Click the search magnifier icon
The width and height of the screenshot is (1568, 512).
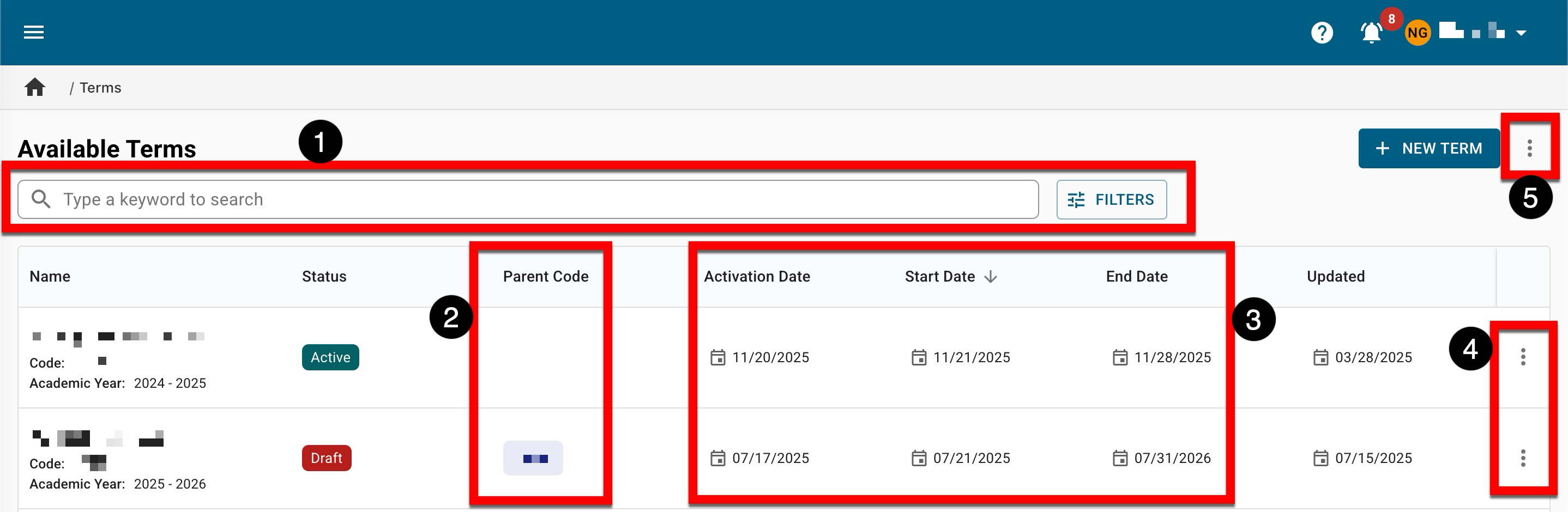41,199
